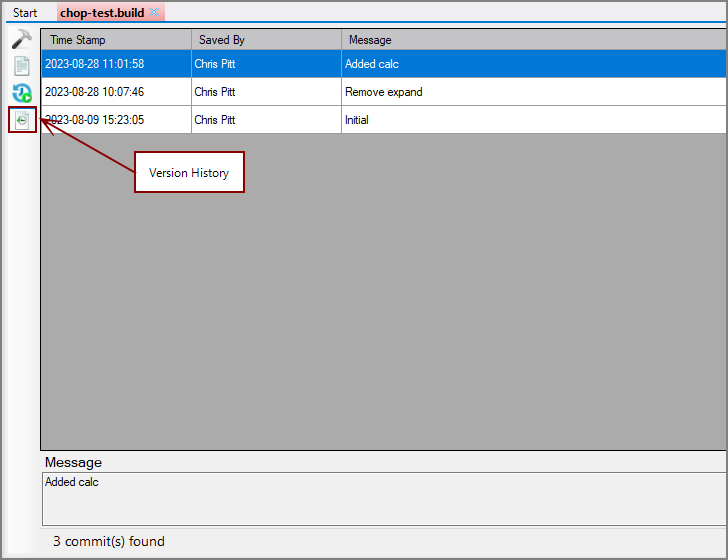Image resolution: width=728 pixels, height=560 pixels.
Task: Open the build hammer icon in sidebar
Action: pyautogui.click(x=22, y=39)
